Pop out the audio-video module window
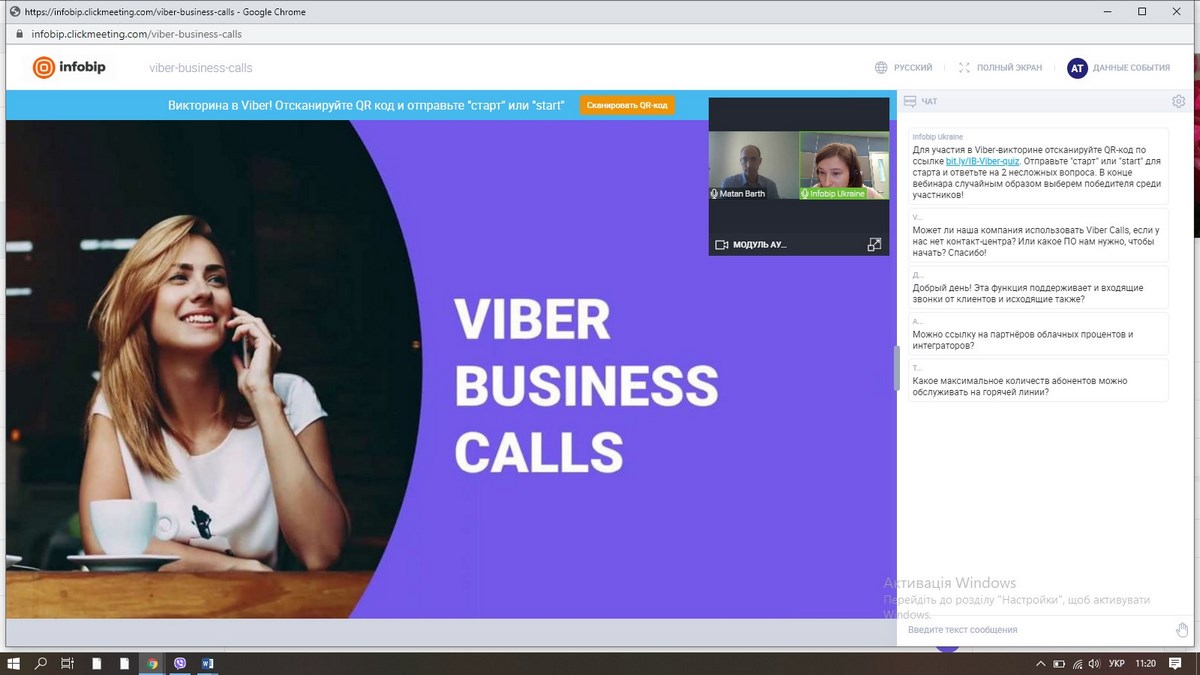The height and width of the screenshot is (675, 1200). [x=874, y=244]
